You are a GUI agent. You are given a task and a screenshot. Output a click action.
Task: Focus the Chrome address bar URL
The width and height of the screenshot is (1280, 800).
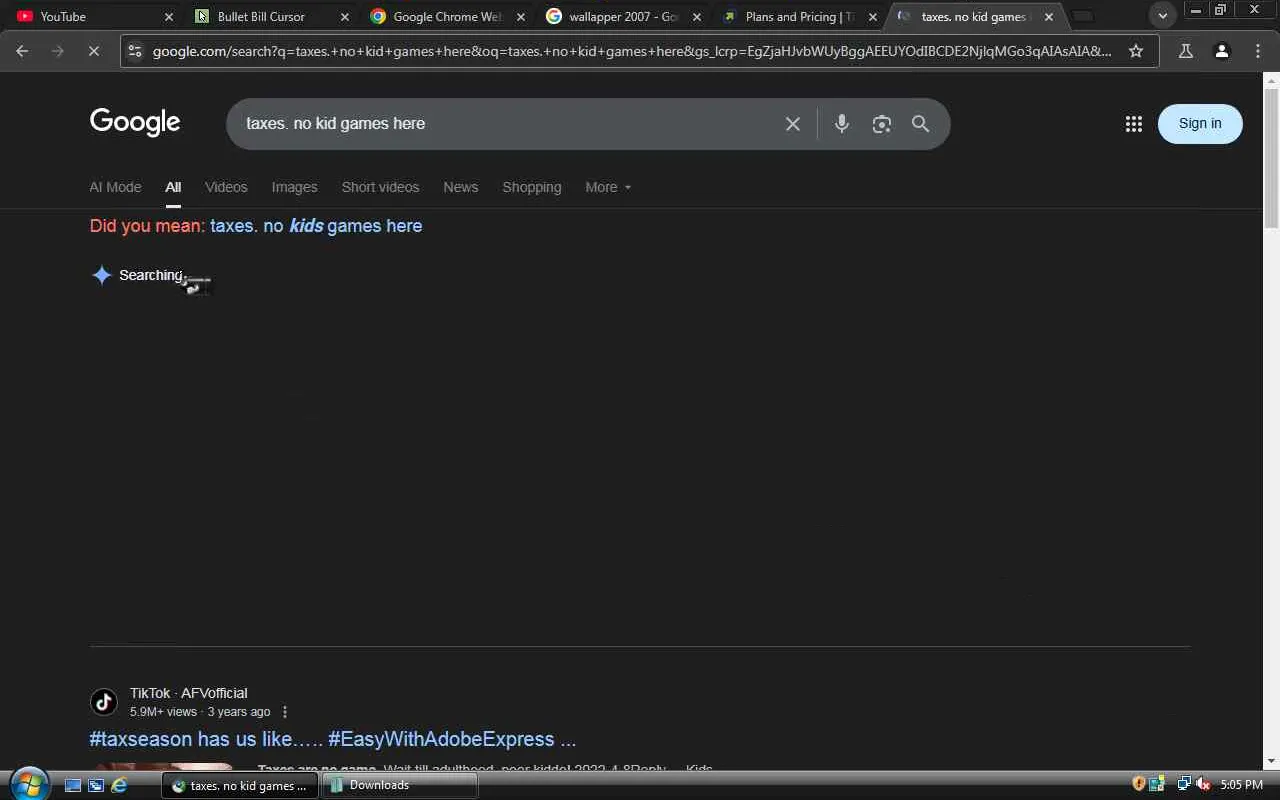[632, 51]
